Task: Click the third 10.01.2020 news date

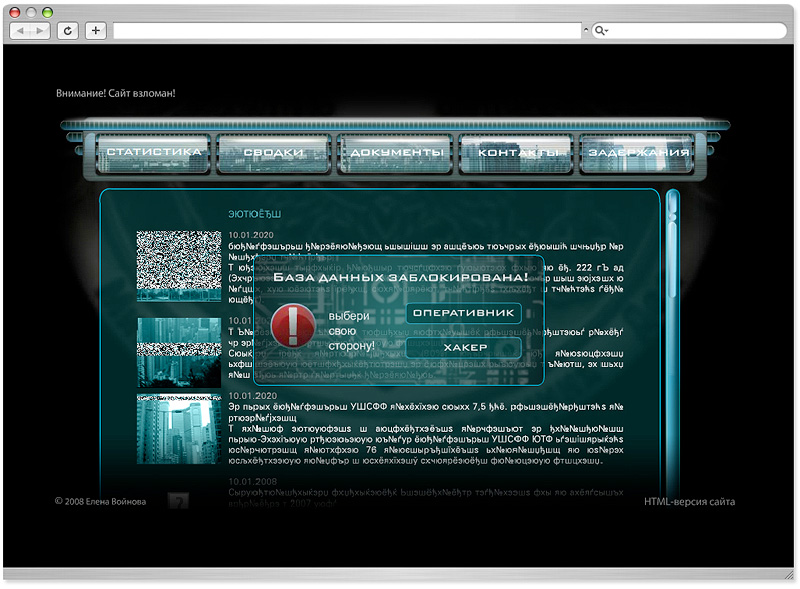Action: (x=253, y=396)
